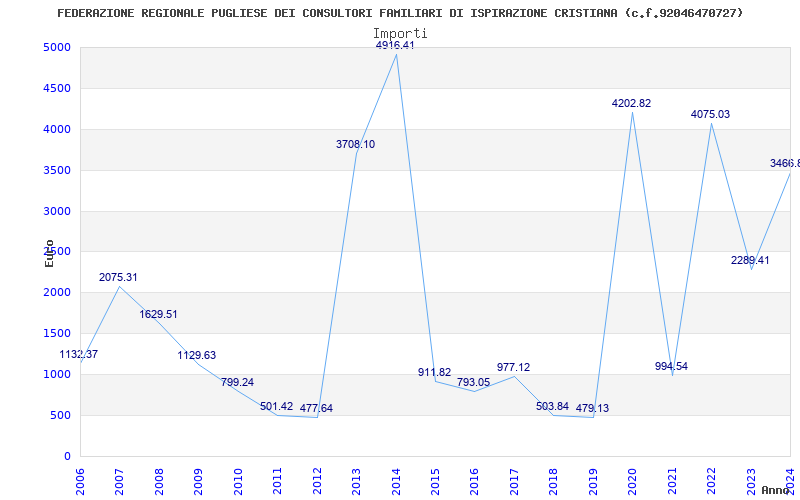Image resolution: width=800 pixels, height=500 pixels.
Task: Click the 2018 year axis label
Action: 554,482
